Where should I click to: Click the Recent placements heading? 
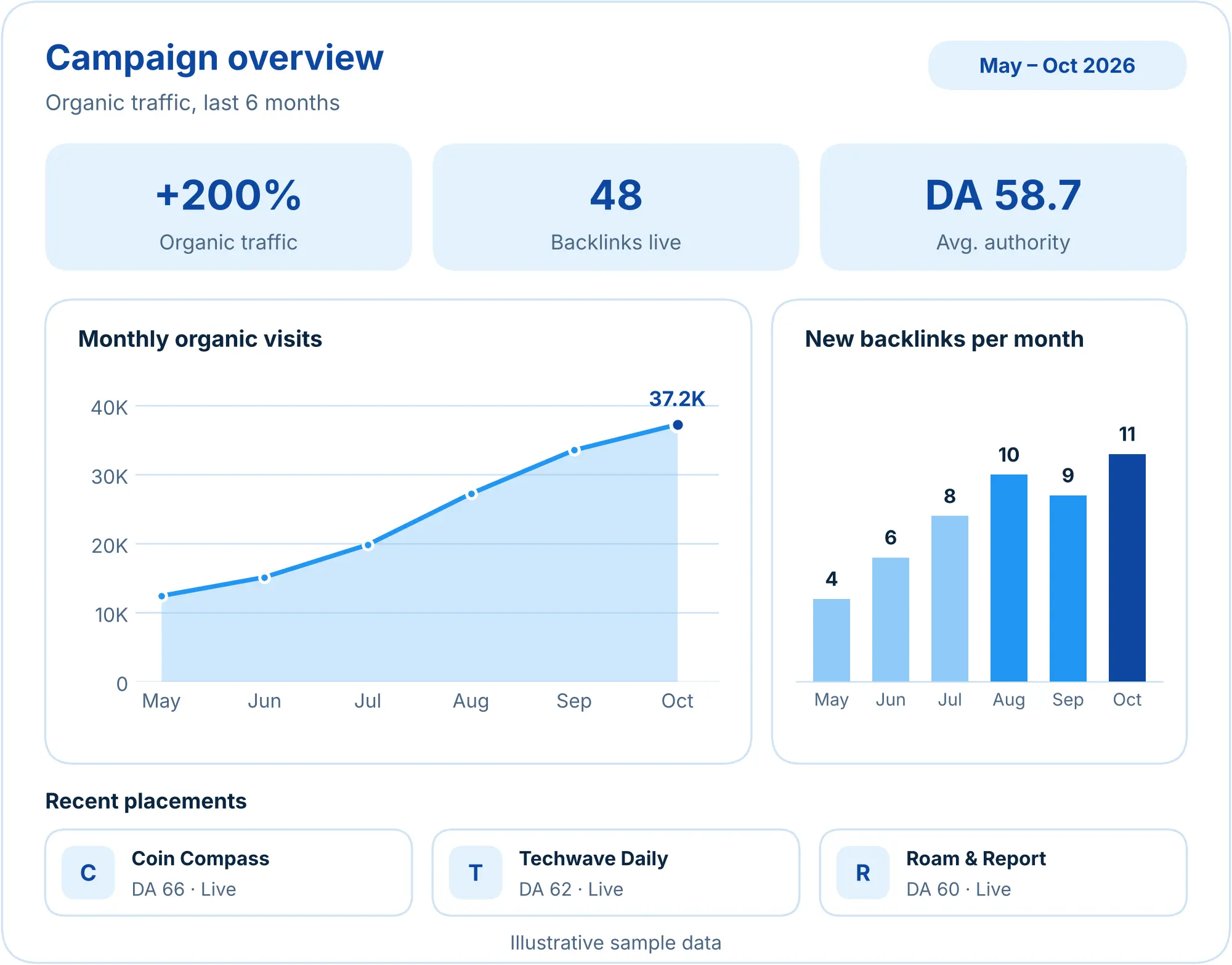click(146, 801)
